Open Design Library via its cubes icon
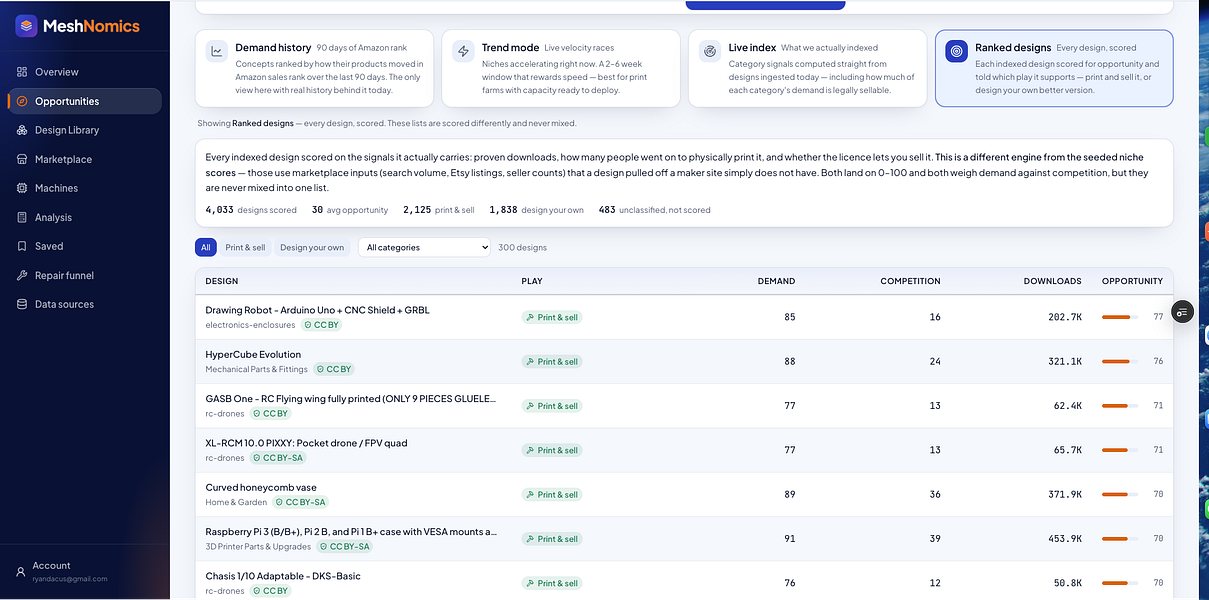 click(22, 130)
